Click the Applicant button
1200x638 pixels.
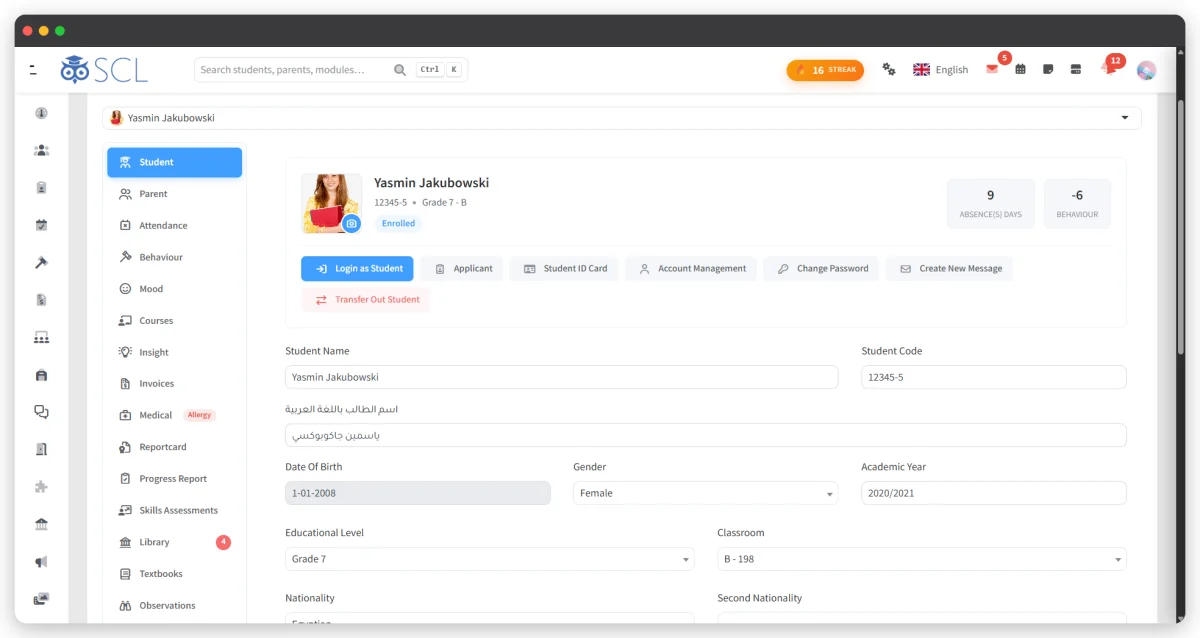(462, 268)
